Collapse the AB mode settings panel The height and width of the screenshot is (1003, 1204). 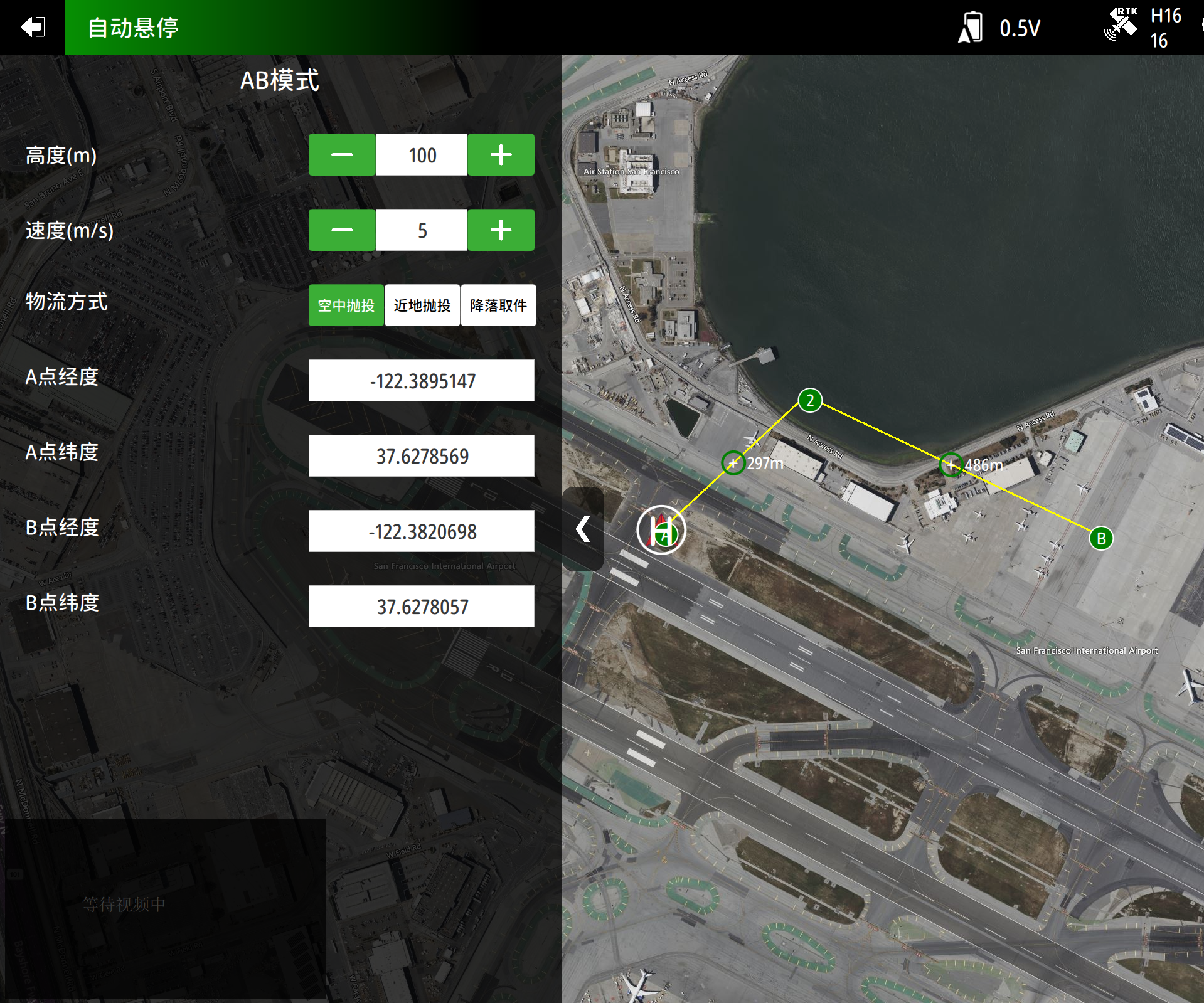coord(583,529)
